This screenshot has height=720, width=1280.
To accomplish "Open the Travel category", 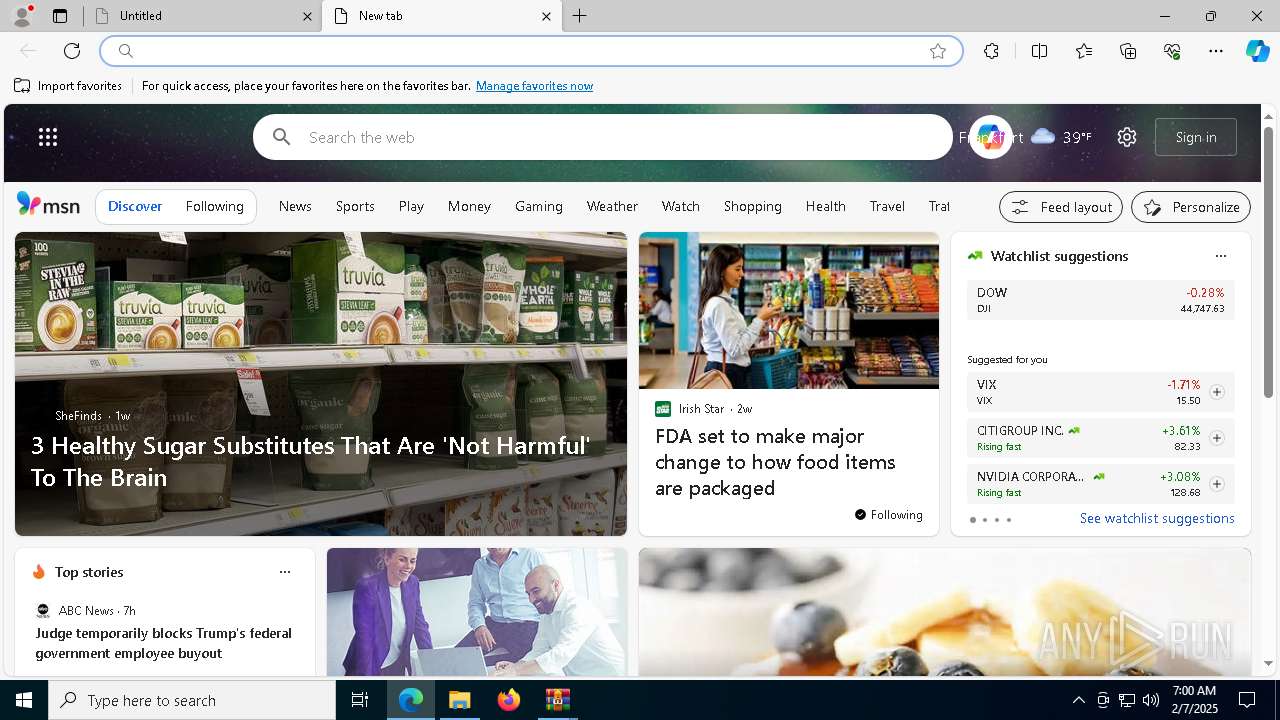I will coord(887,206).
